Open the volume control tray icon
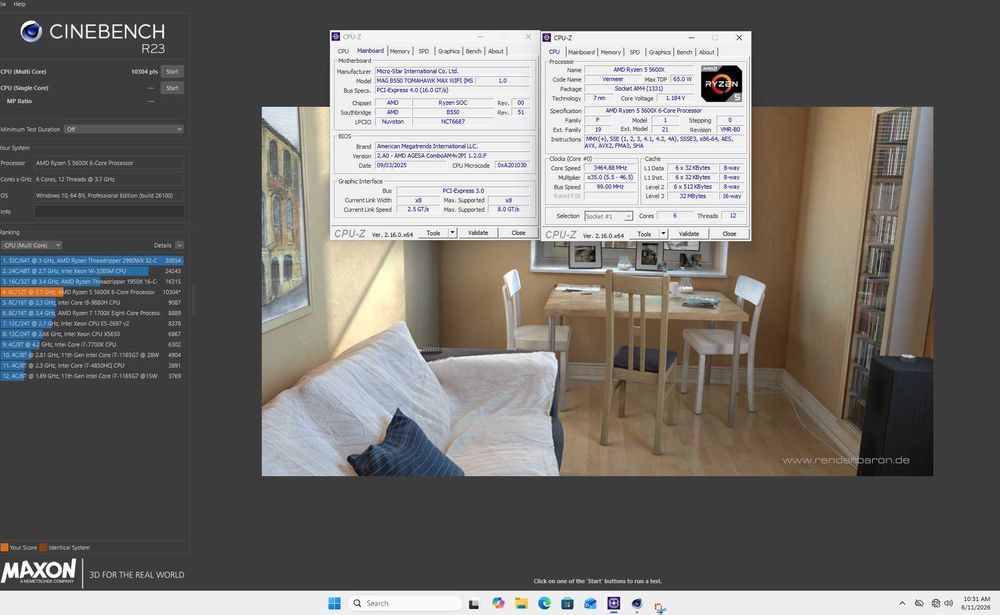Screen dimensions: 1000x615 pos(948,604)
